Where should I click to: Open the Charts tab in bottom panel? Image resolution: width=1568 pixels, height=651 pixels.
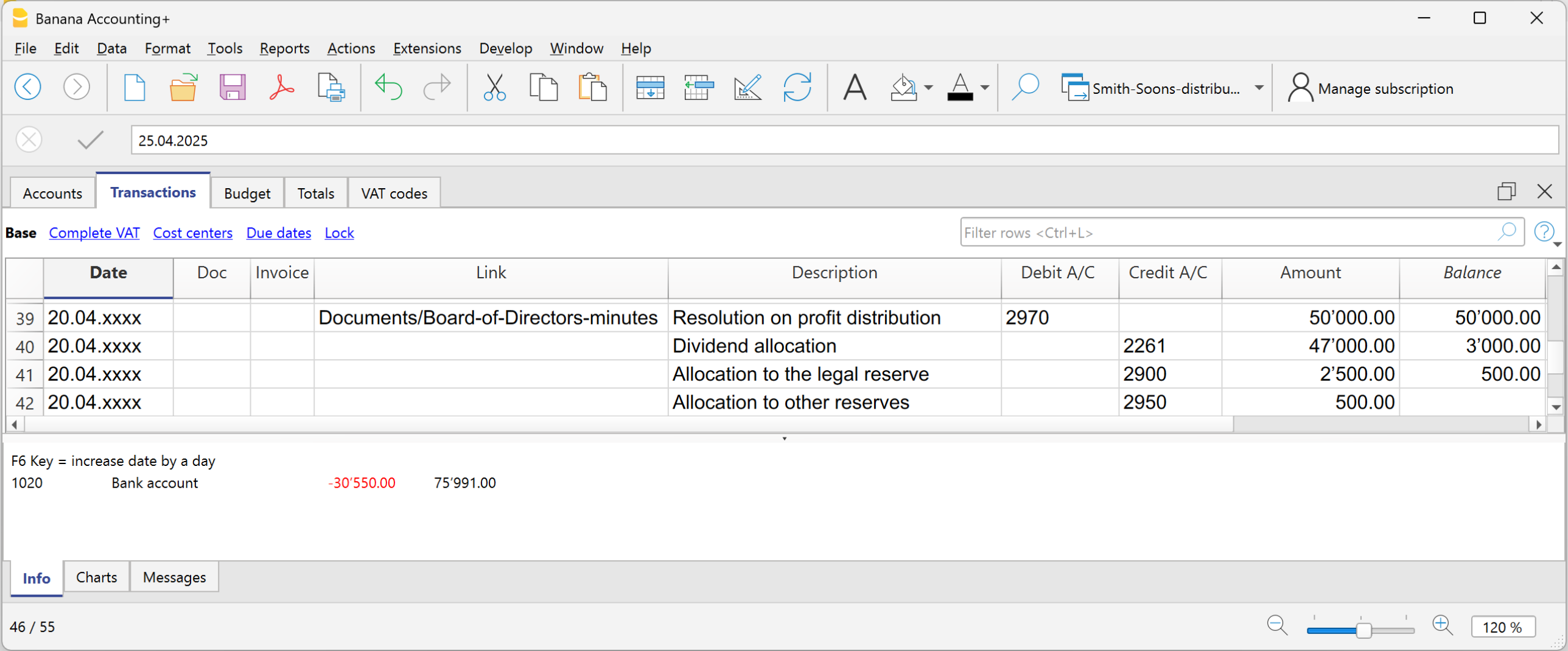97,576
